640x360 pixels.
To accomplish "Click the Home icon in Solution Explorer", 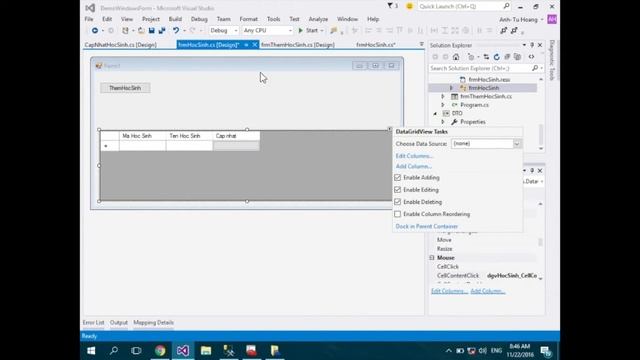I will (456, 57).
